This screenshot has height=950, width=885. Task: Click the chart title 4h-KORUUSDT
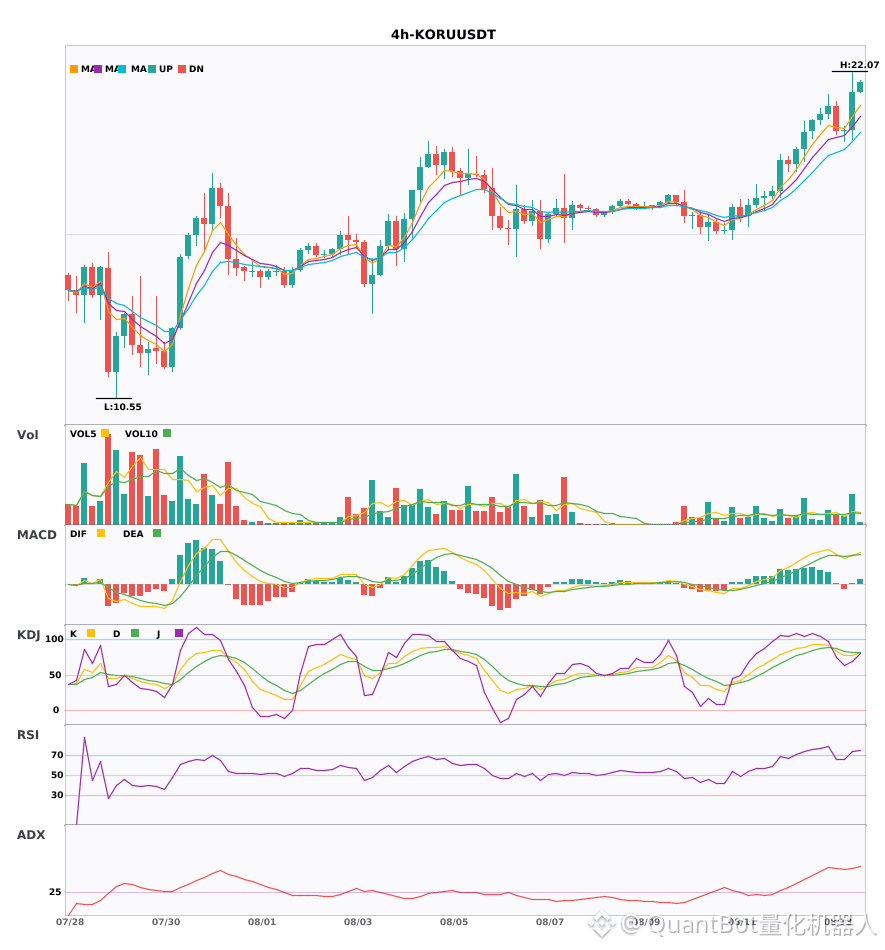point(443,35)
